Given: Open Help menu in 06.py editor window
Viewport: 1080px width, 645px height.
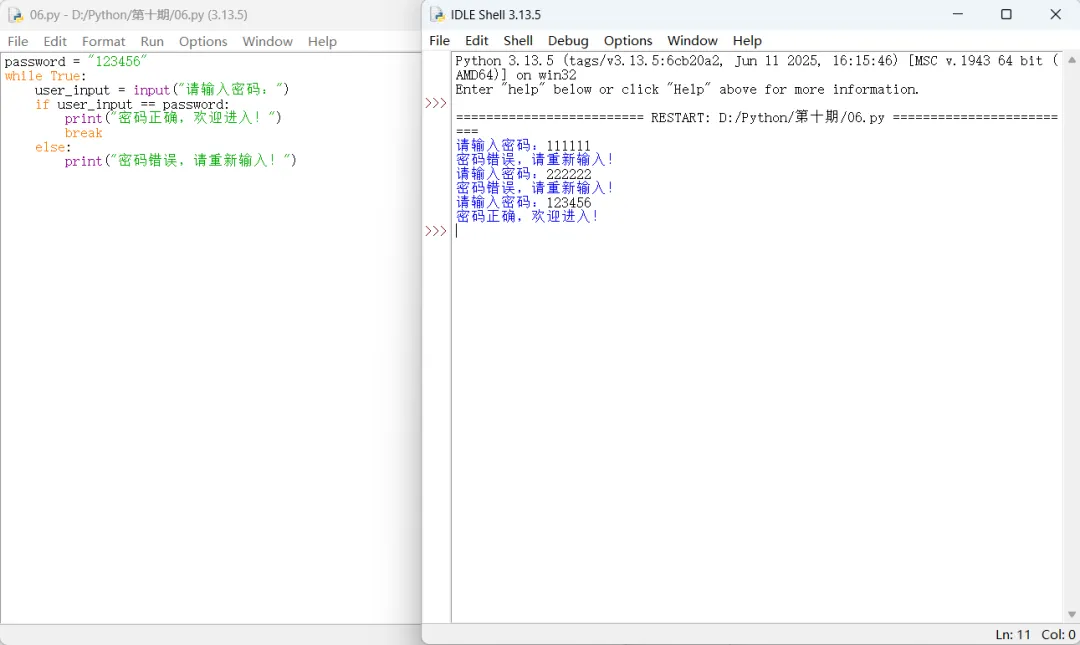Looking at the screenshot, I should [x=322, y=41].
